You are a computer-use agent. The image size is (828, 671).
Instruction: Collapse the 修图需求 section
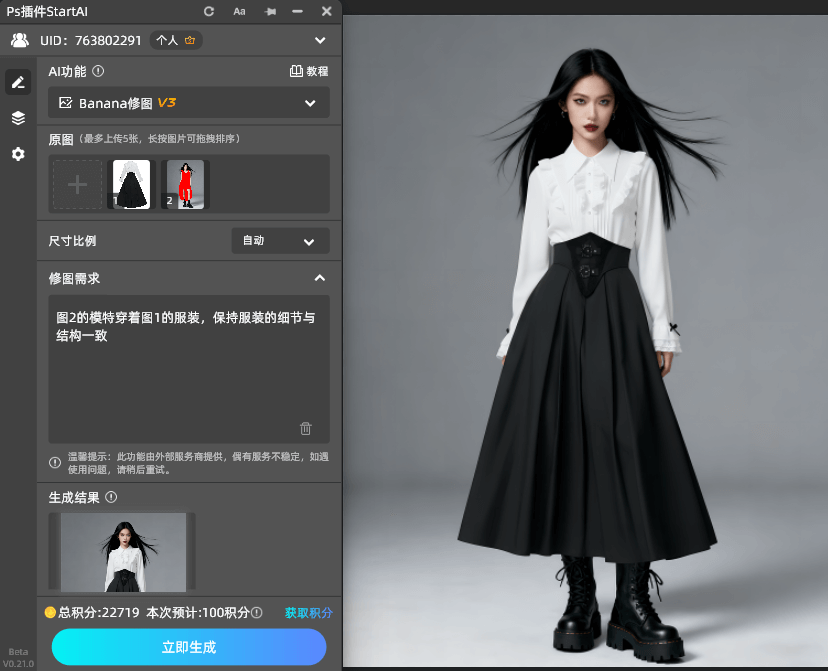(320, 278)
